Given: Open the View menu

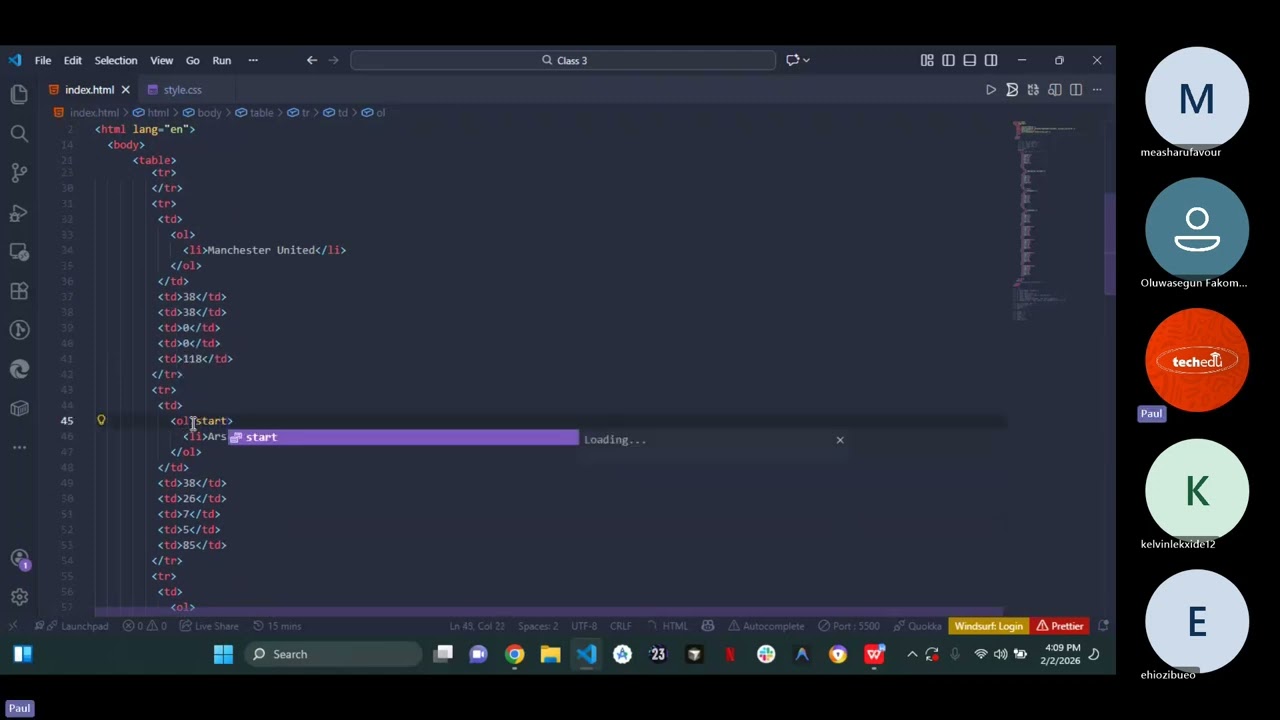Looking at the screenshot, I should (161, 60).
